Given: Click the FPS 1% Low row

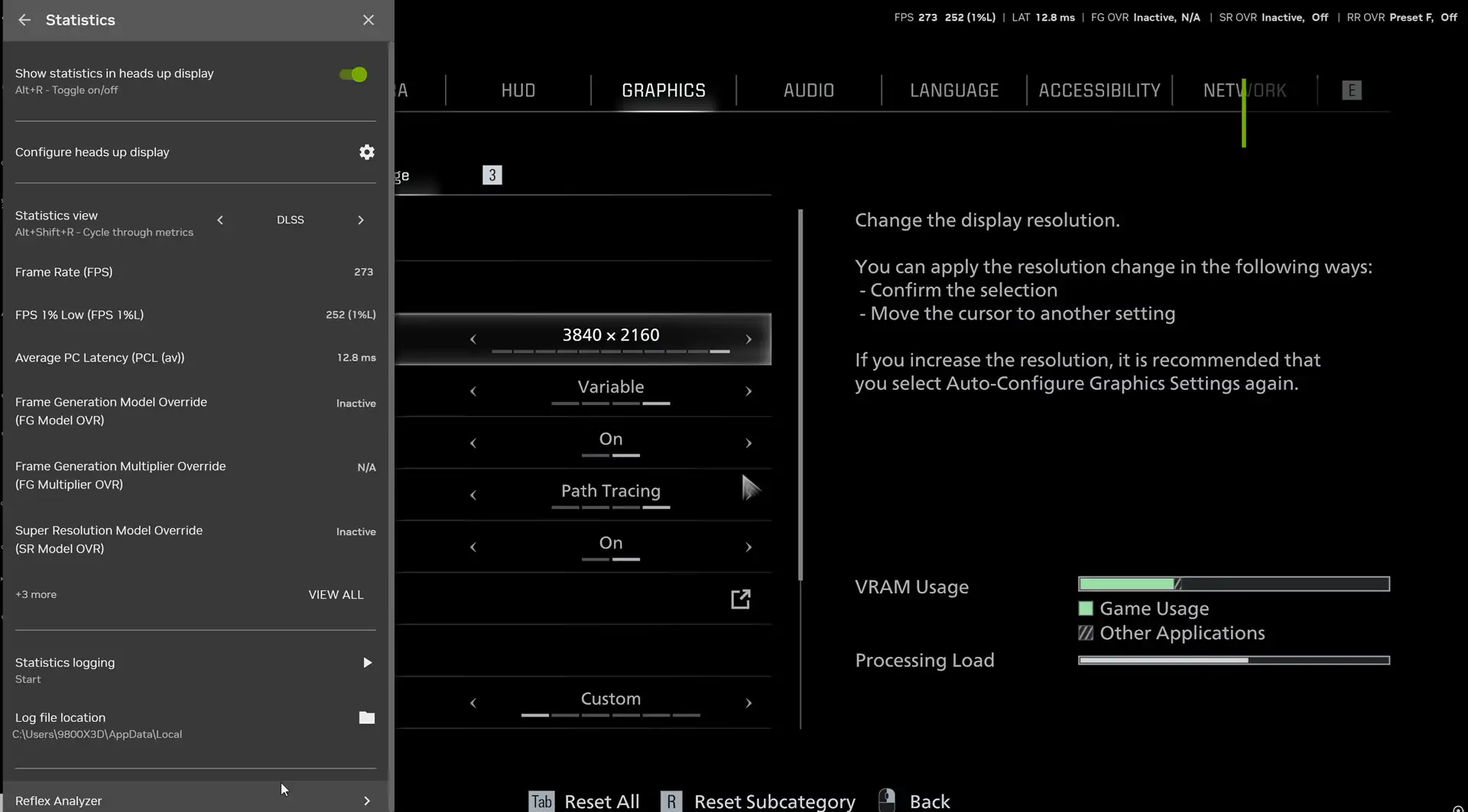Looking at the screenshot, I should (195, 315).
